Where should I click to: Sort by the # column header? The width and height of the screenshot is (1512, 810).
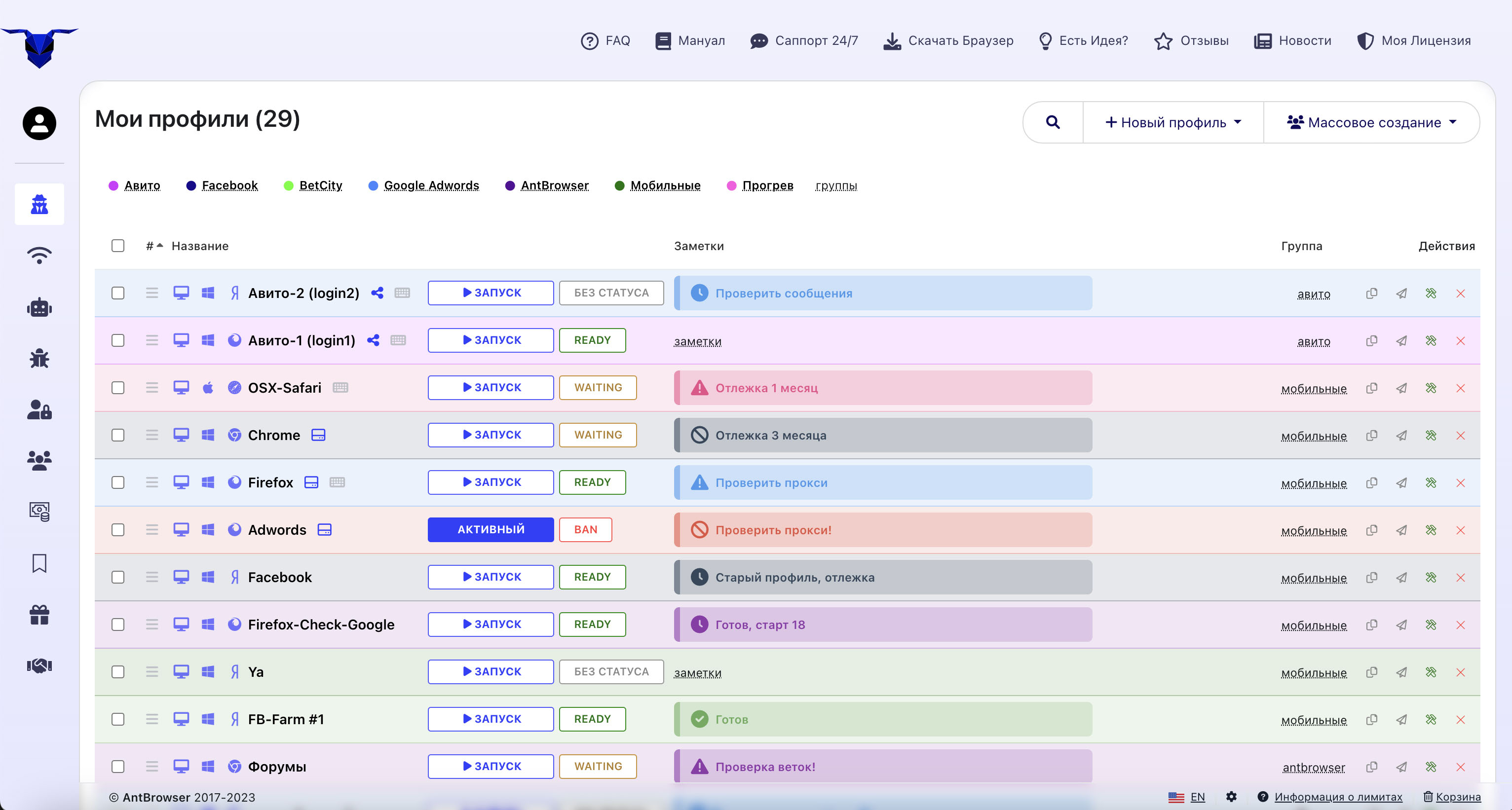pos(154,246)
